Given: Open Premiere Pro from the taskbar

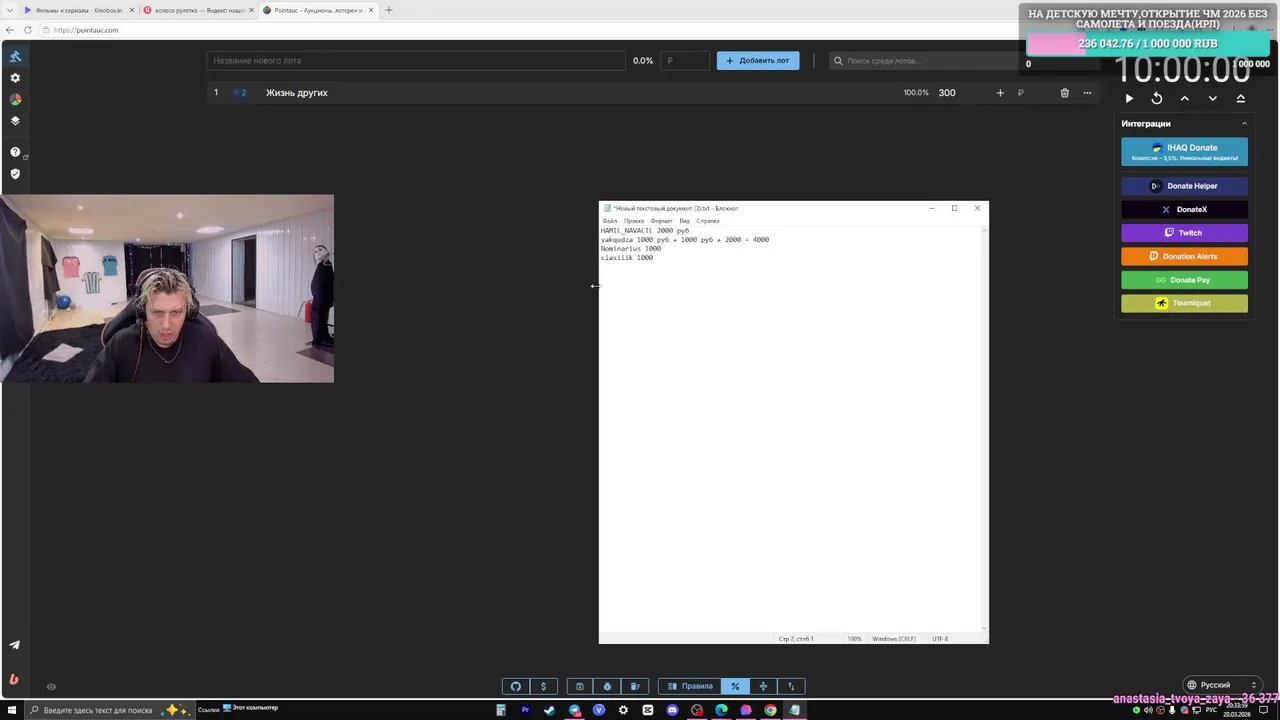Looking at the screenshot, I should coord(525,710).
